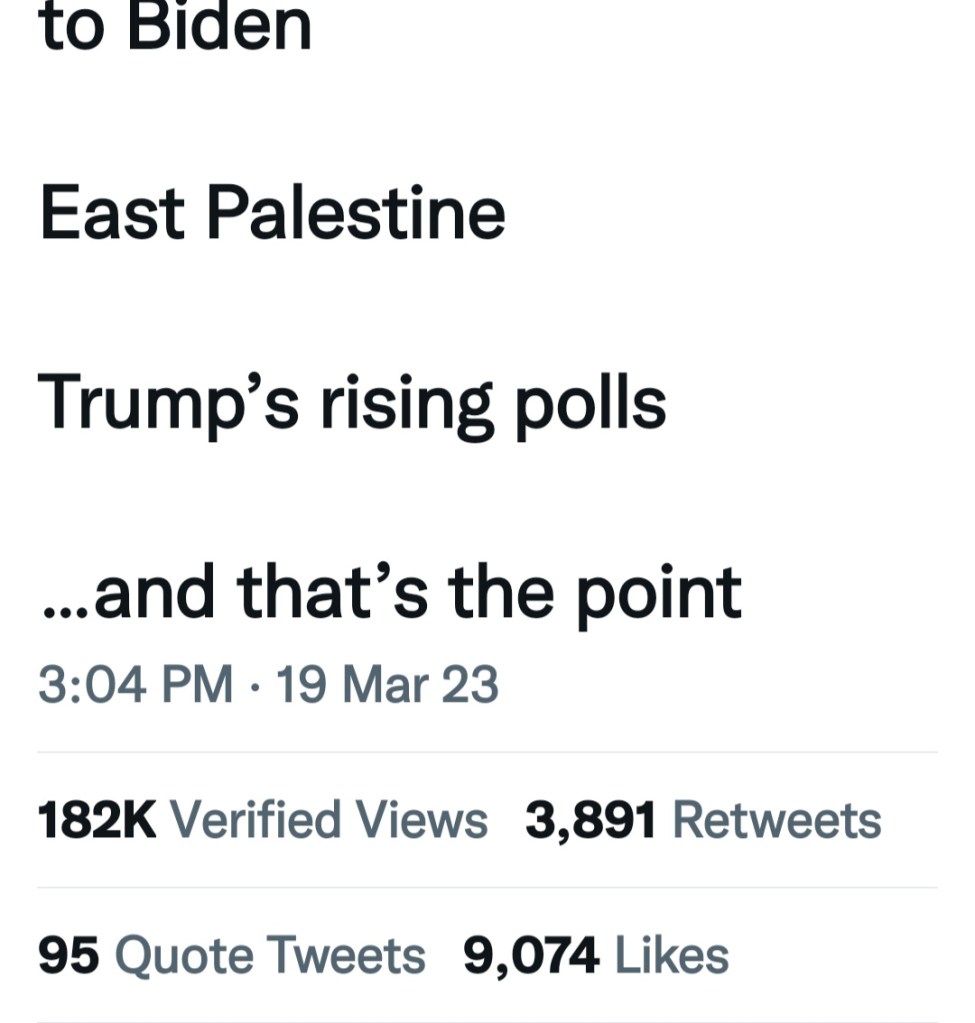This screenshot has width=975, height=1023.
Task: Click the 95 quote count
Action: point(69,955)
